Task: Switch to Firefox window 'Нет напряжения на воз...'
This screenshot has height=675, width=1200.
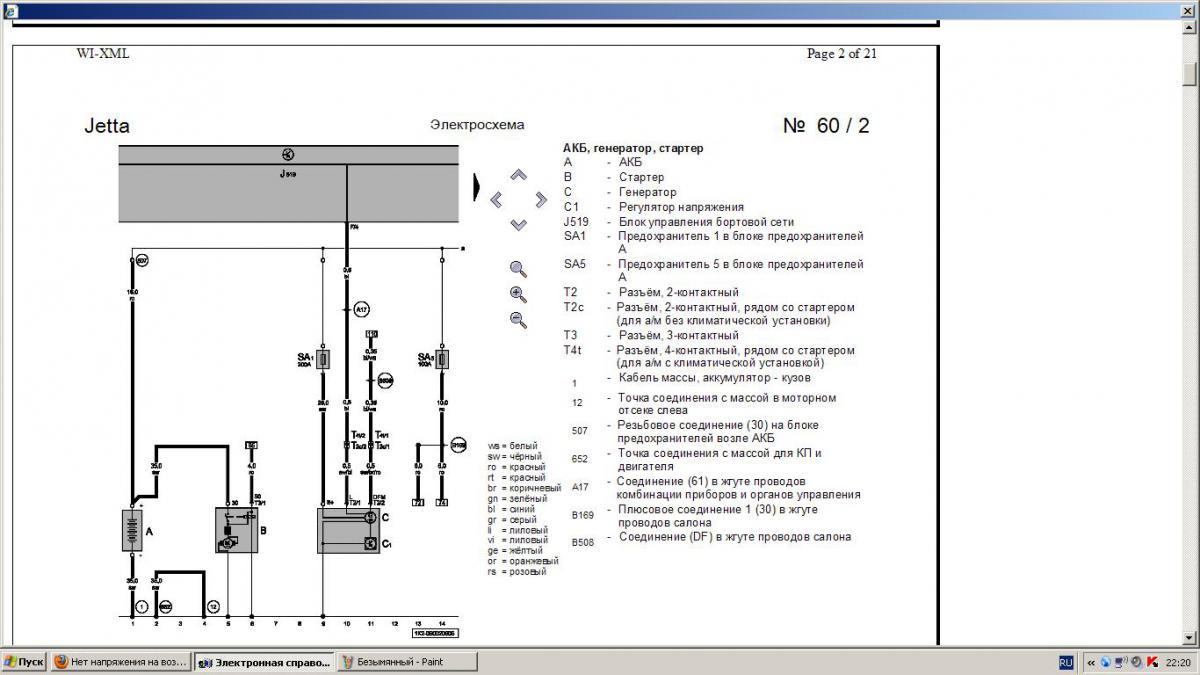Action: point(119,662)
